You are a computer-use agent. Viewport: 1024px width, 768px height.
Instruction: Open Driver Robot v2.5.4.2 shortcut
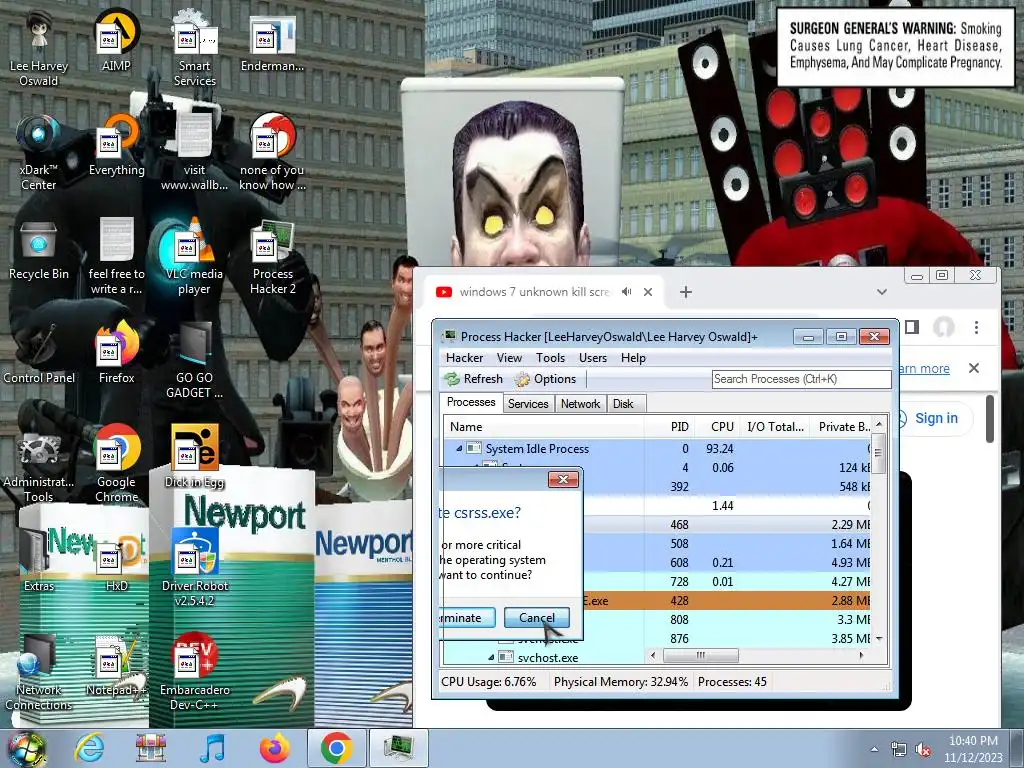pyautogui.click(x=195, y=569)
